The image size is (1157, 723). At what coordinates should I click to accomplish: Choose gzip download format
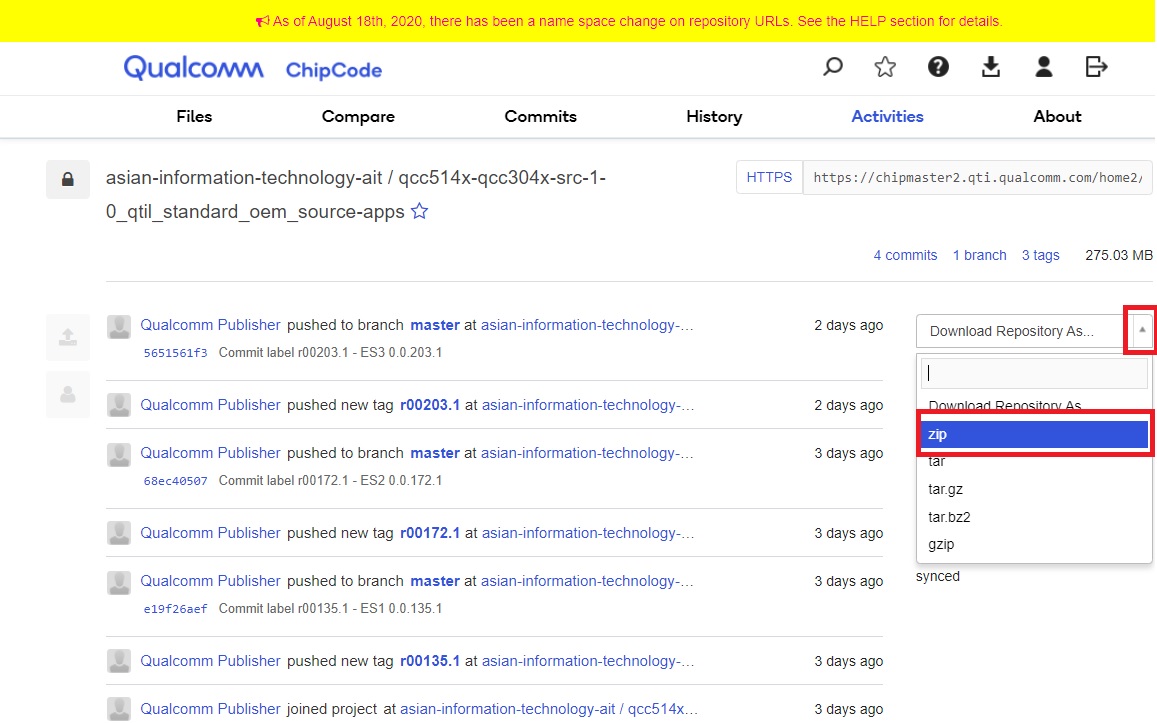[x=1035, y=544]
